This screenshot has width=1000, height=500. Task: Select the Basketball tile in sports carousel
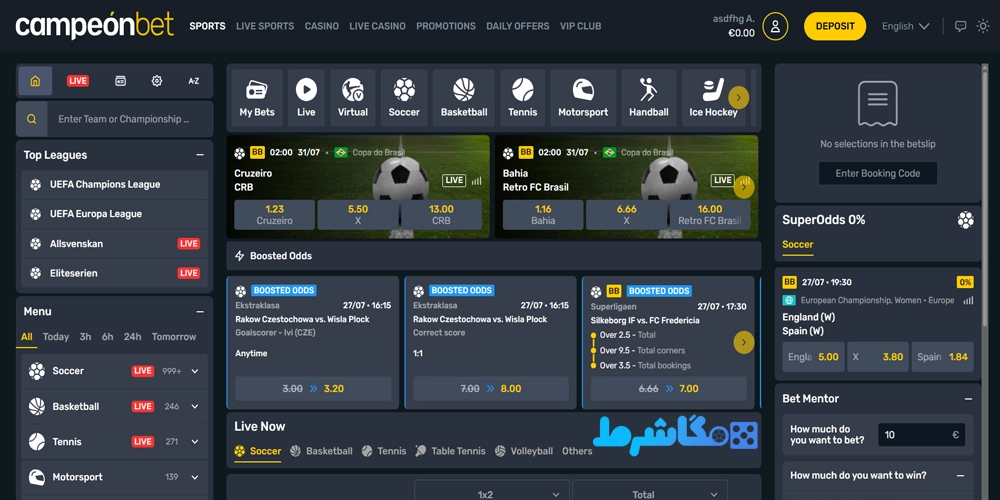point(464,98)
